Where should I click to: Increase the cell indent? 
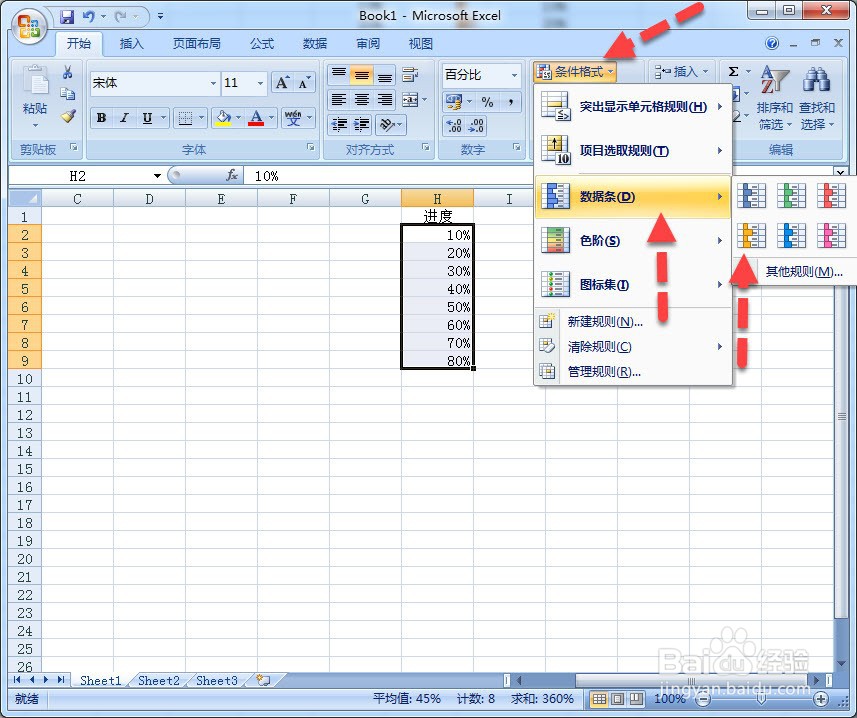click(361, 125)
